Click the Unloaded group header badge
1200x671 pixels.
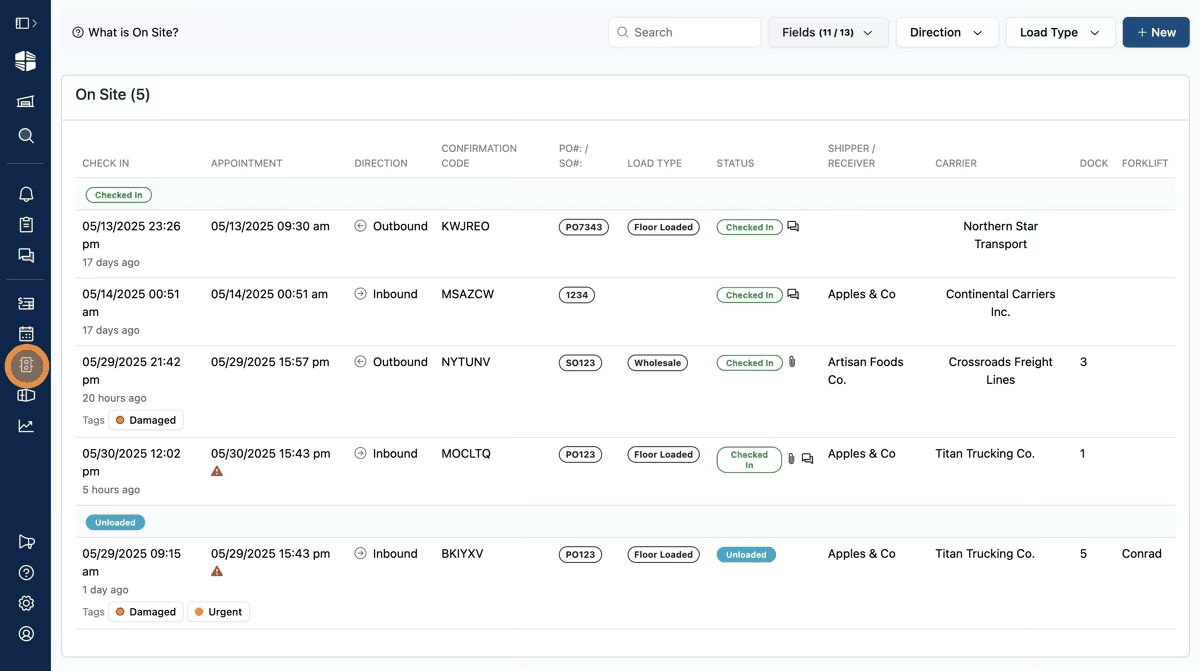click(x=115, y=522)
